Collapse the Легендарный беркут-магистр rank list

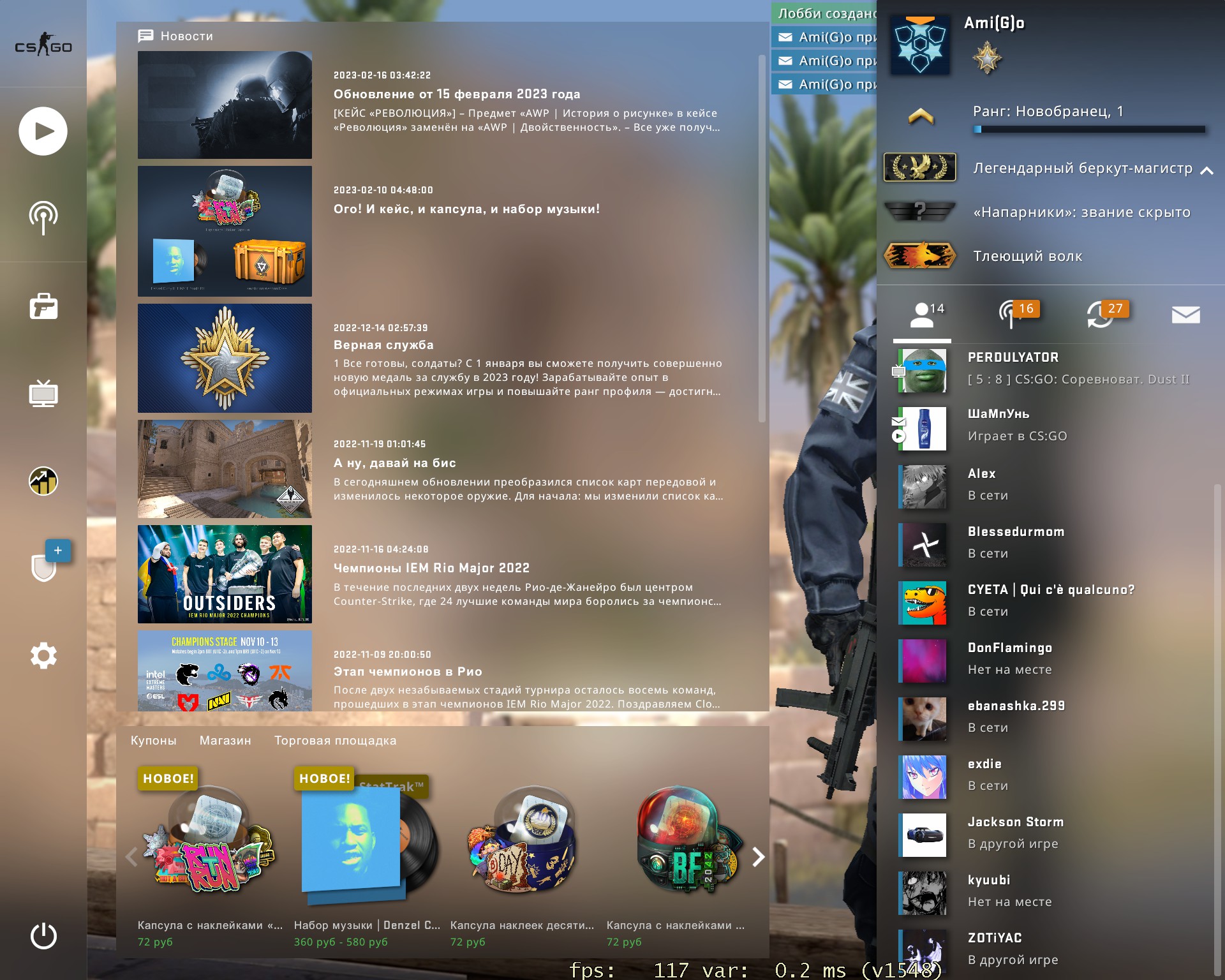click(1206, 170)
